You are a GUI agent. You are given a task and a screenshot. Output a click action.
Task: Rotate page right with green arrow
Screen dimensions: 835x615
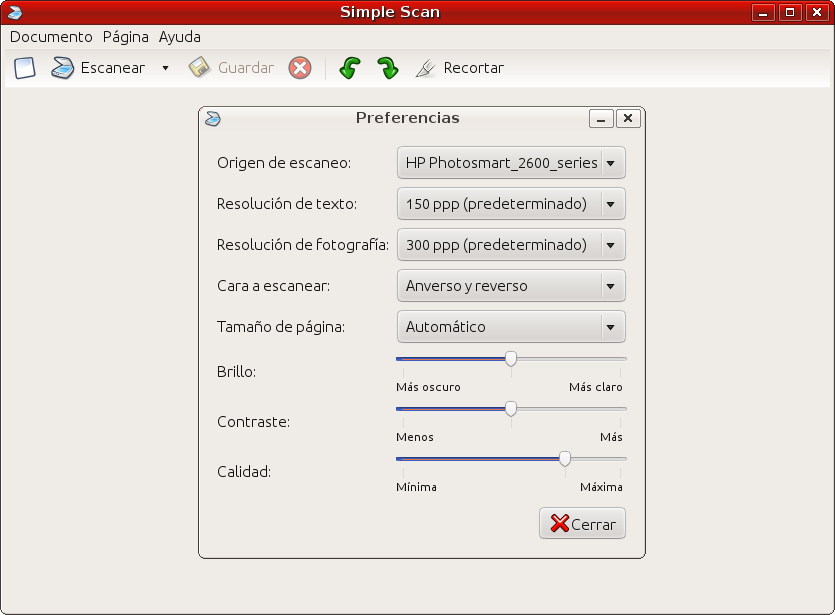click(x=387, y=68)
